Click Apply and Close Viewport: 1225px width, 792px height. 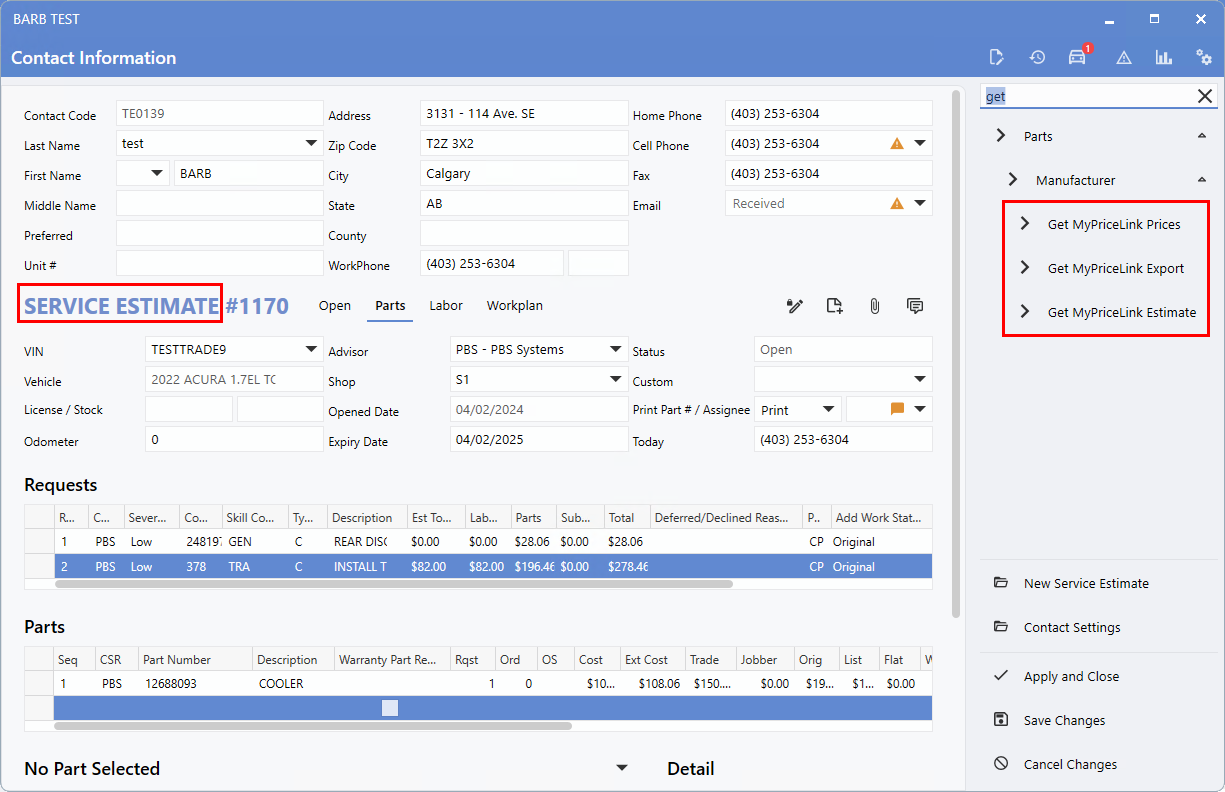pyautogui.click(x=1071, y=676)
